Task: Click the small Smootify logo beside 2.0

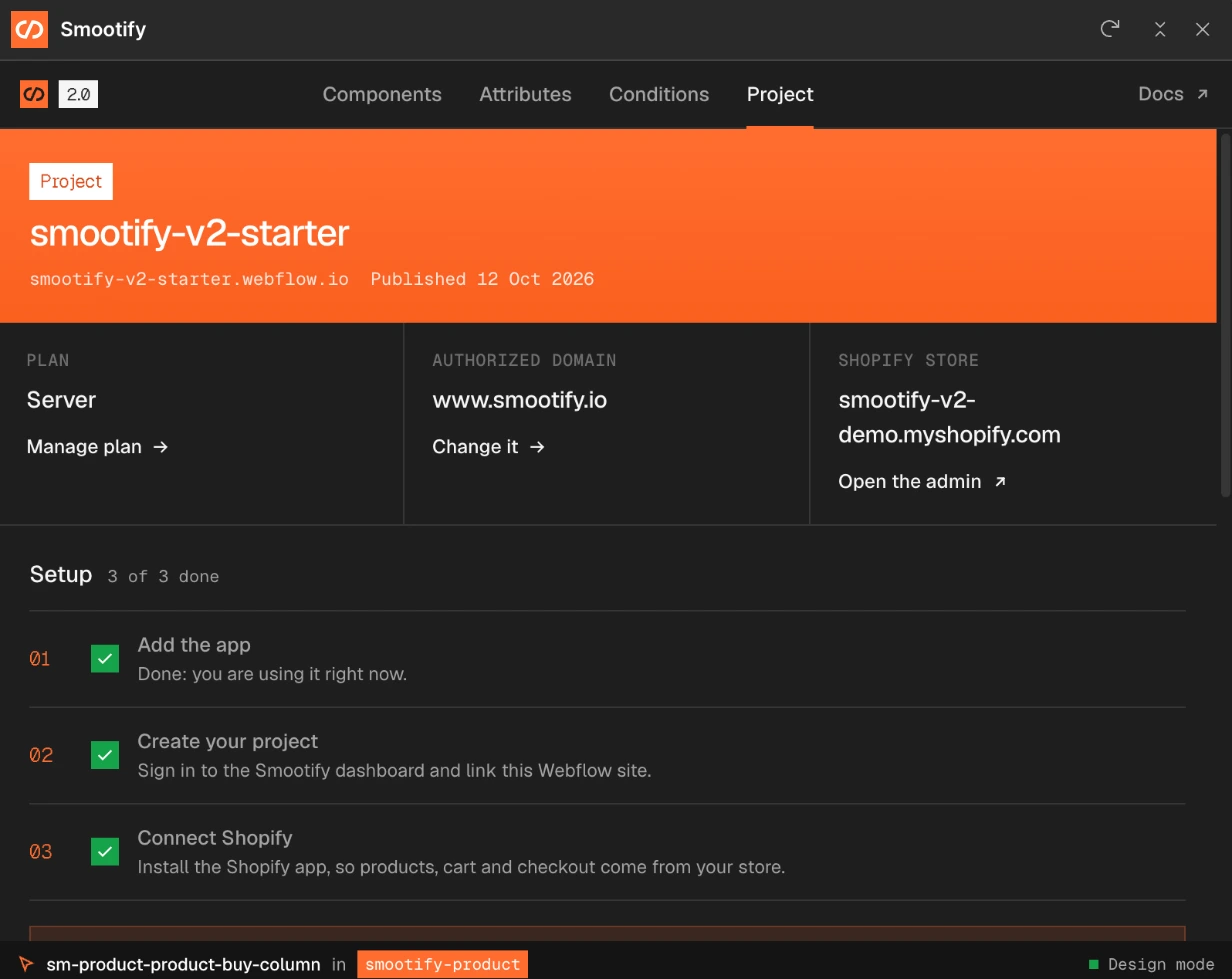Action: (x=34, y=94)
